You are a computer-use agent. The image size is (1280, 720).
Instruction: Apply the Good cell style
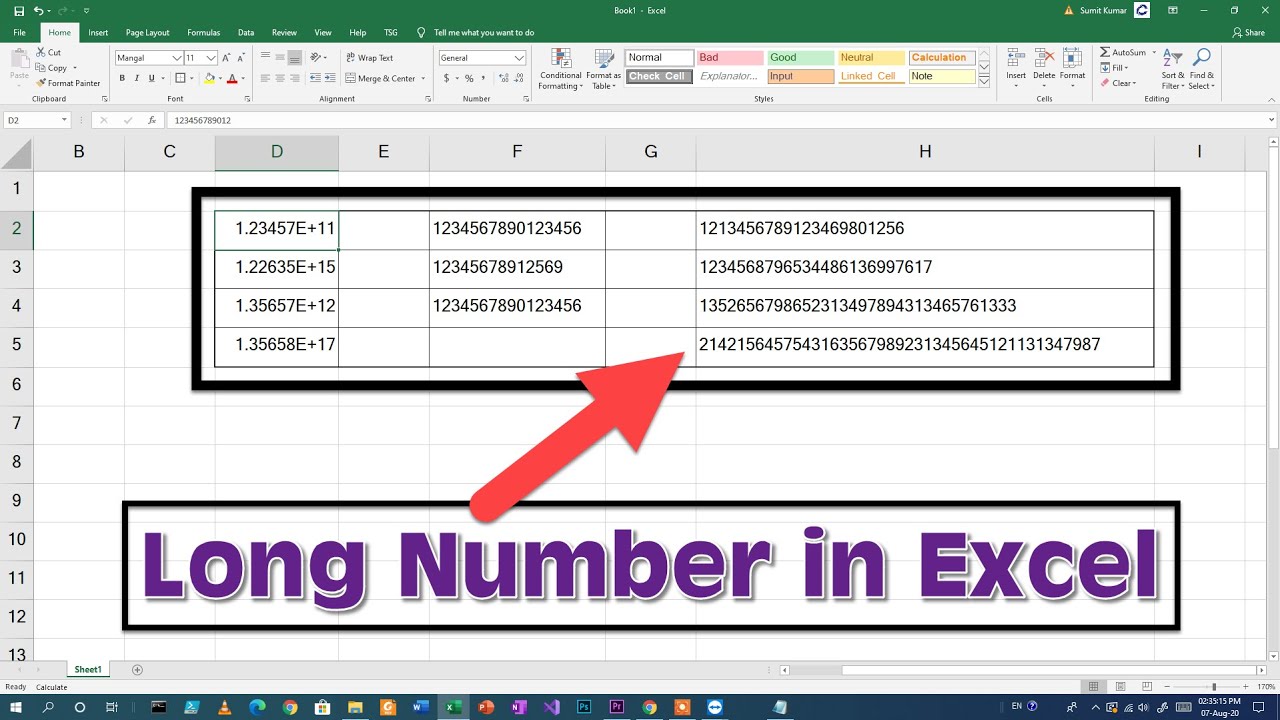800,58
